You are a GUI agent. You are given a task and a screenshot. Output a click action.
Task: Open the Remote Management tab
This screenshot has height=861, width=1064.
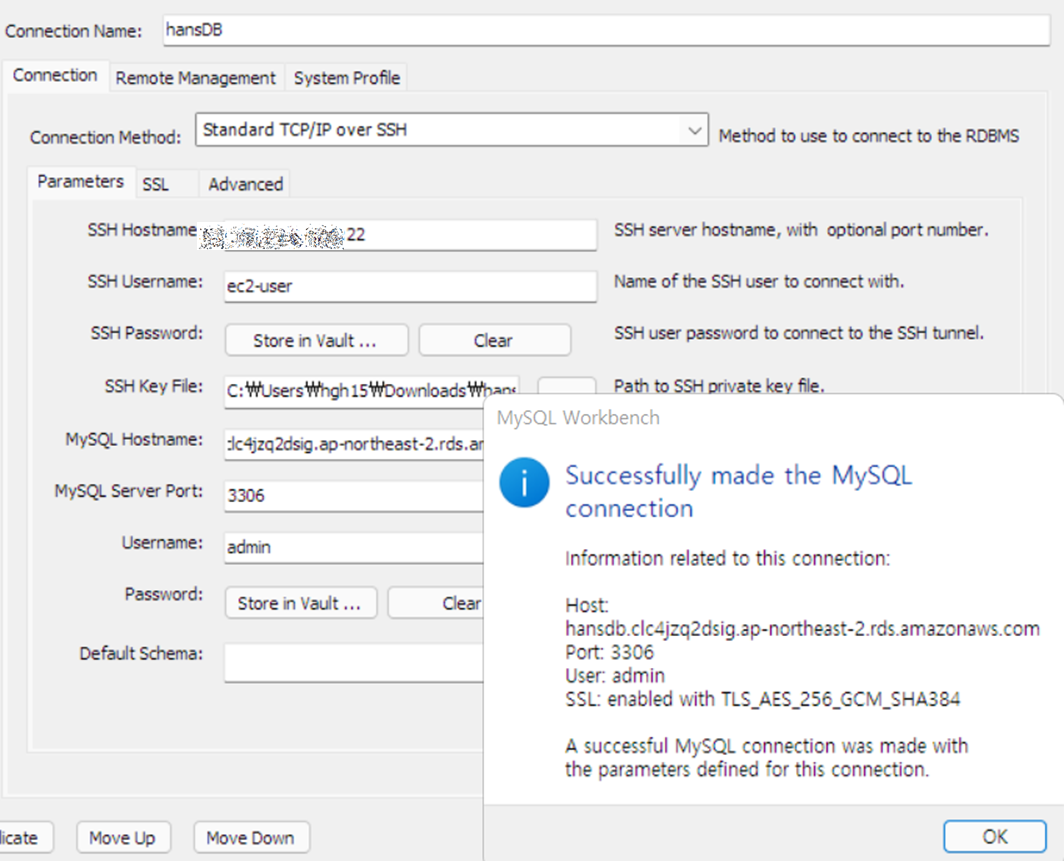pos(195,78)
